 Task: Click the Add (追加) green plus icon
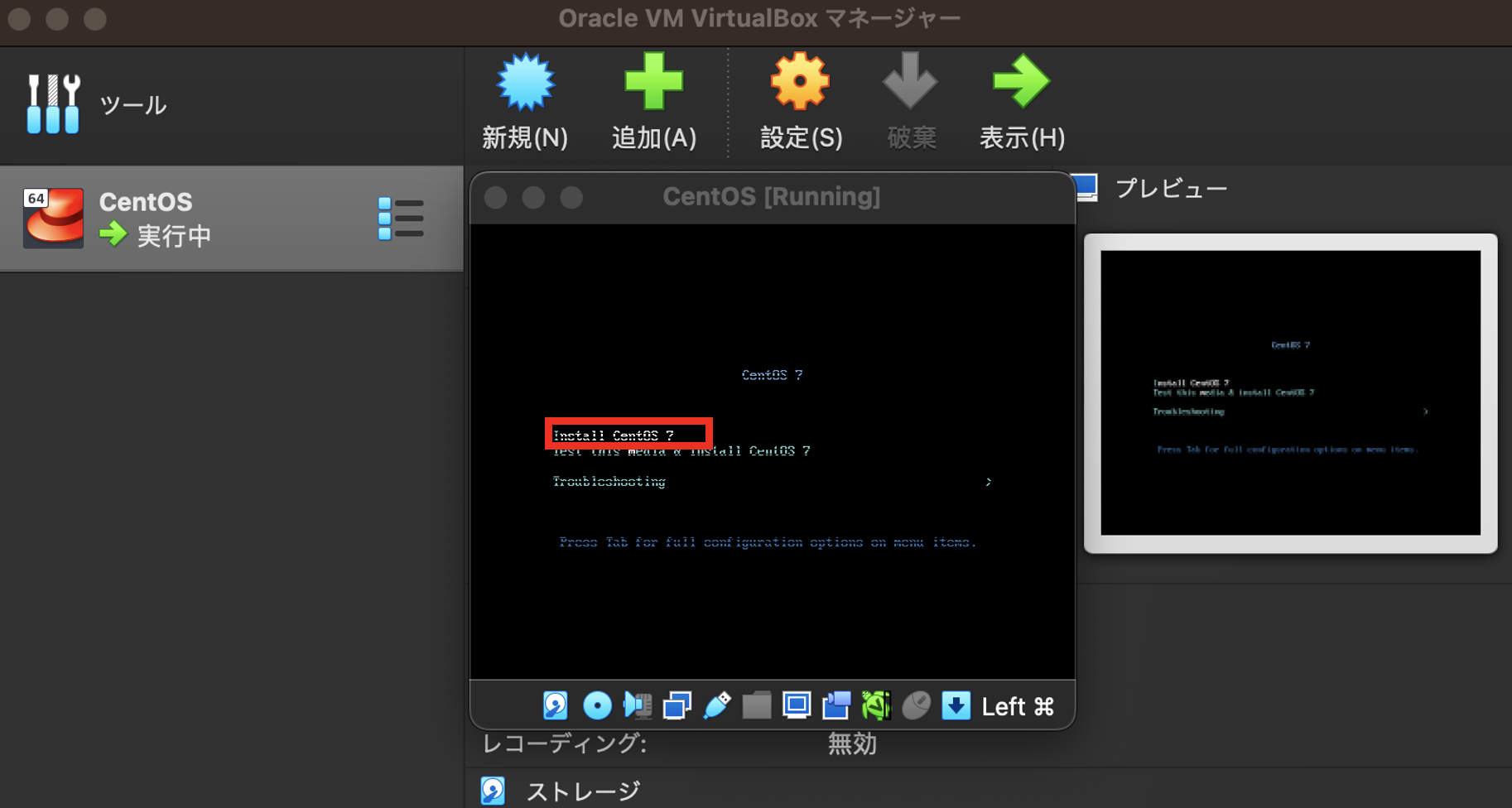[x=653, y=81]
